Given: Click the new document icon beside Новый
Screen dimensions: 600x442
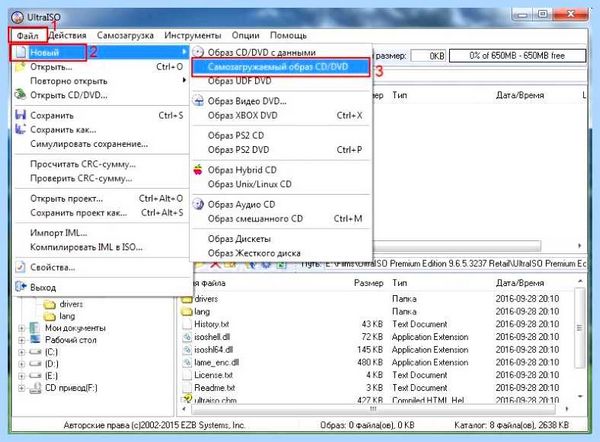Looking at the screenshot, I should (x=21, y=52).
